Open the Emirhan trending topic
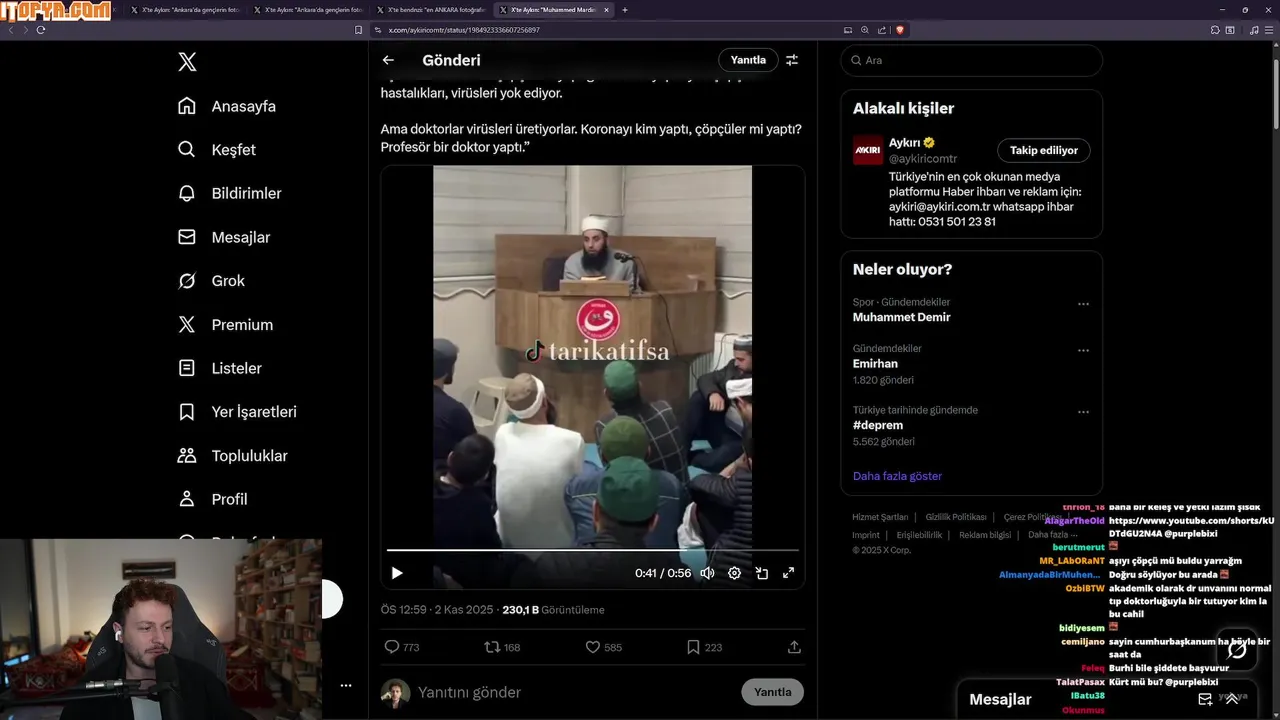This screenshot has width=1280, height=720. point(875,364)
